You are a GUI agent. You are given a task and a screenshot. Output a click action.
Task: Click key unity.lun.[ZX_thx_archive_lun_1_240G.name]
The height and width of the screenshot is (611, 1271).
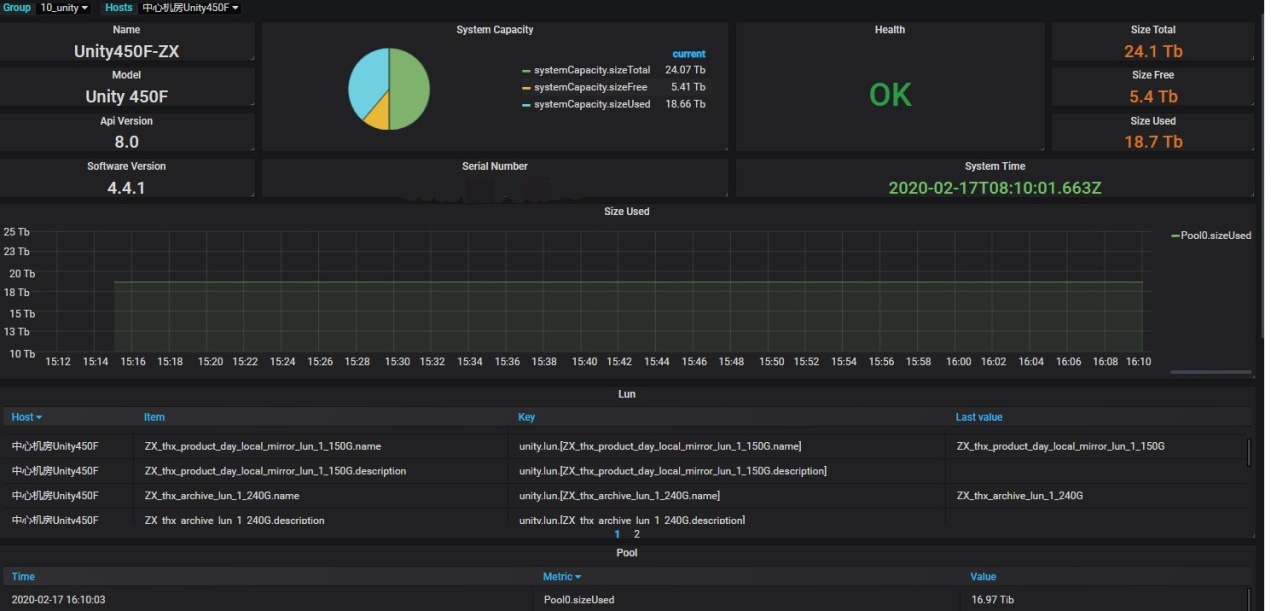click(619, 496)
